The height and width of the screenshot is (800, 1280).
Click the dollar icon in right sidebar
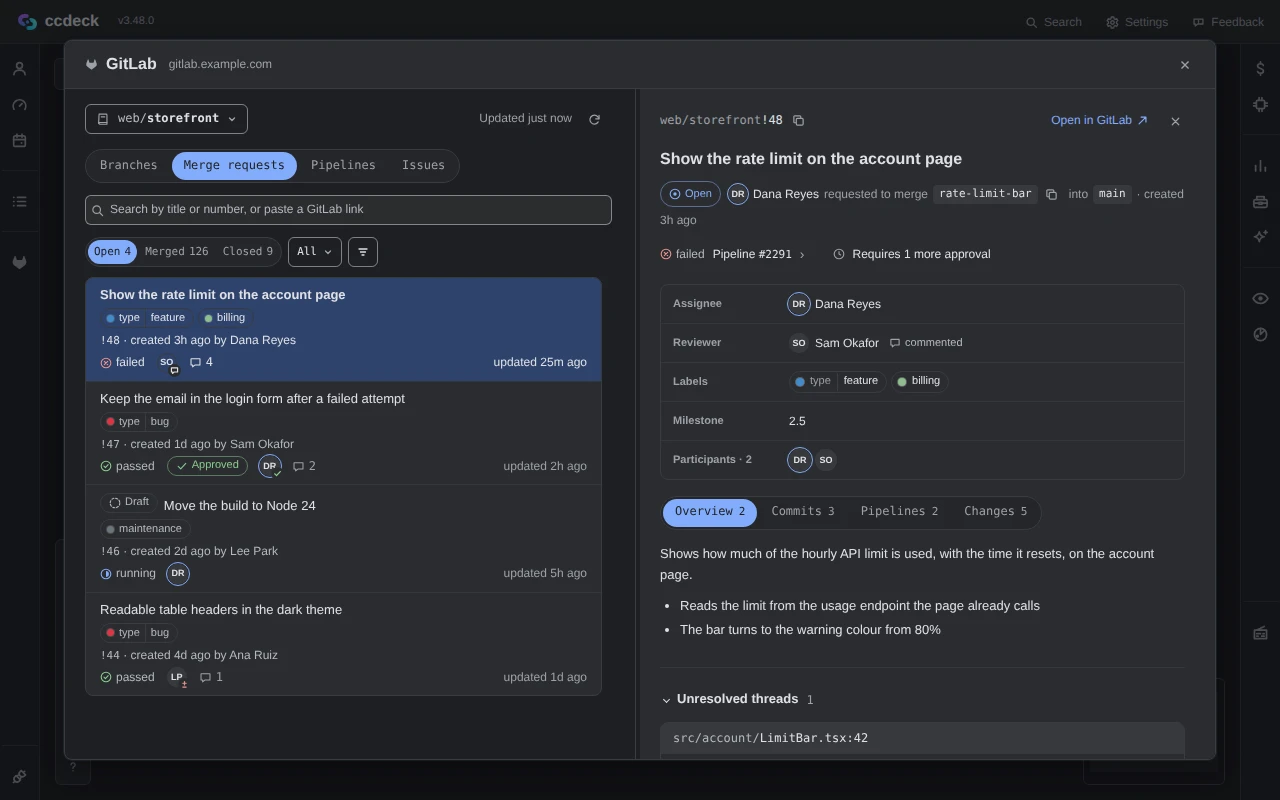click(x=1260, y=68)
